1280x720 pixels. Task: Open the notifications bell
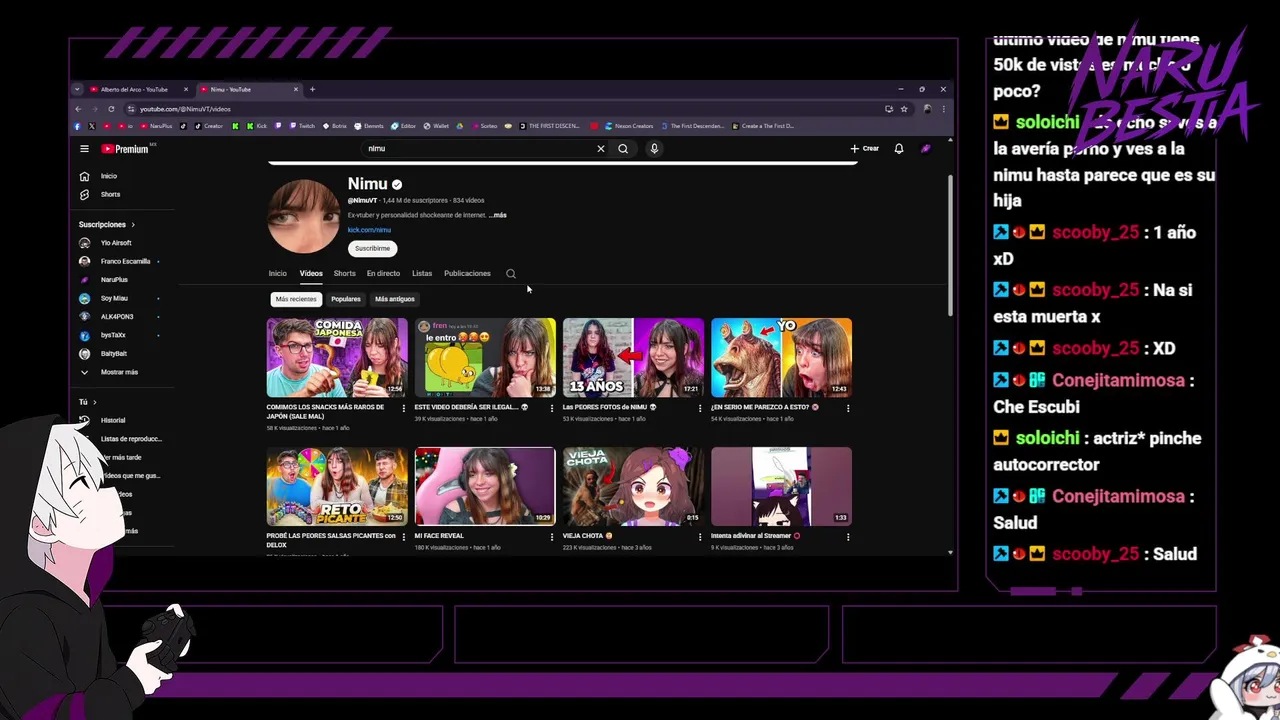click(899, 149)
